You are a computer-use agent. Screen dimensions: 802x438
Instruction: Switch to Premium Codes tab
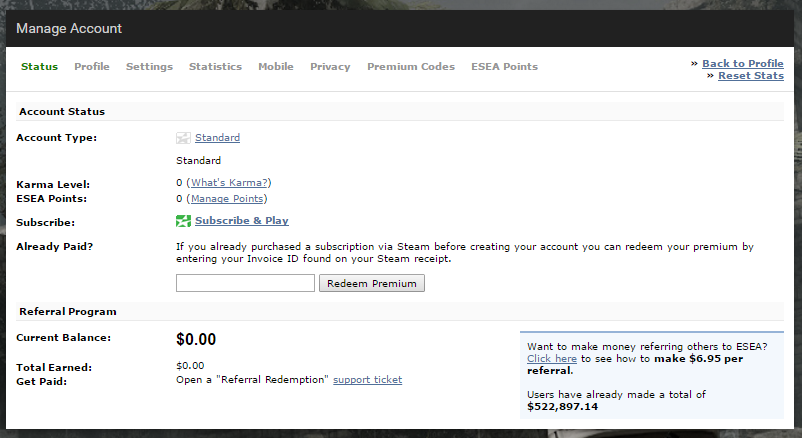(x=411, y=67)
